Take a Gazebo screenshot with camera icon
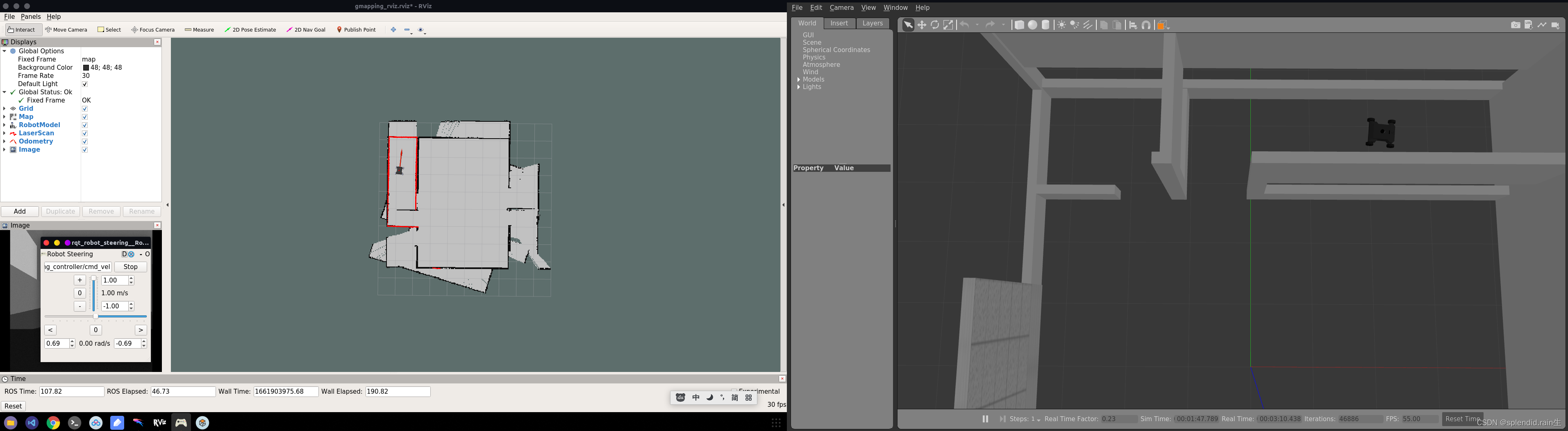Screen dimensions: 1568x431 1516,25
